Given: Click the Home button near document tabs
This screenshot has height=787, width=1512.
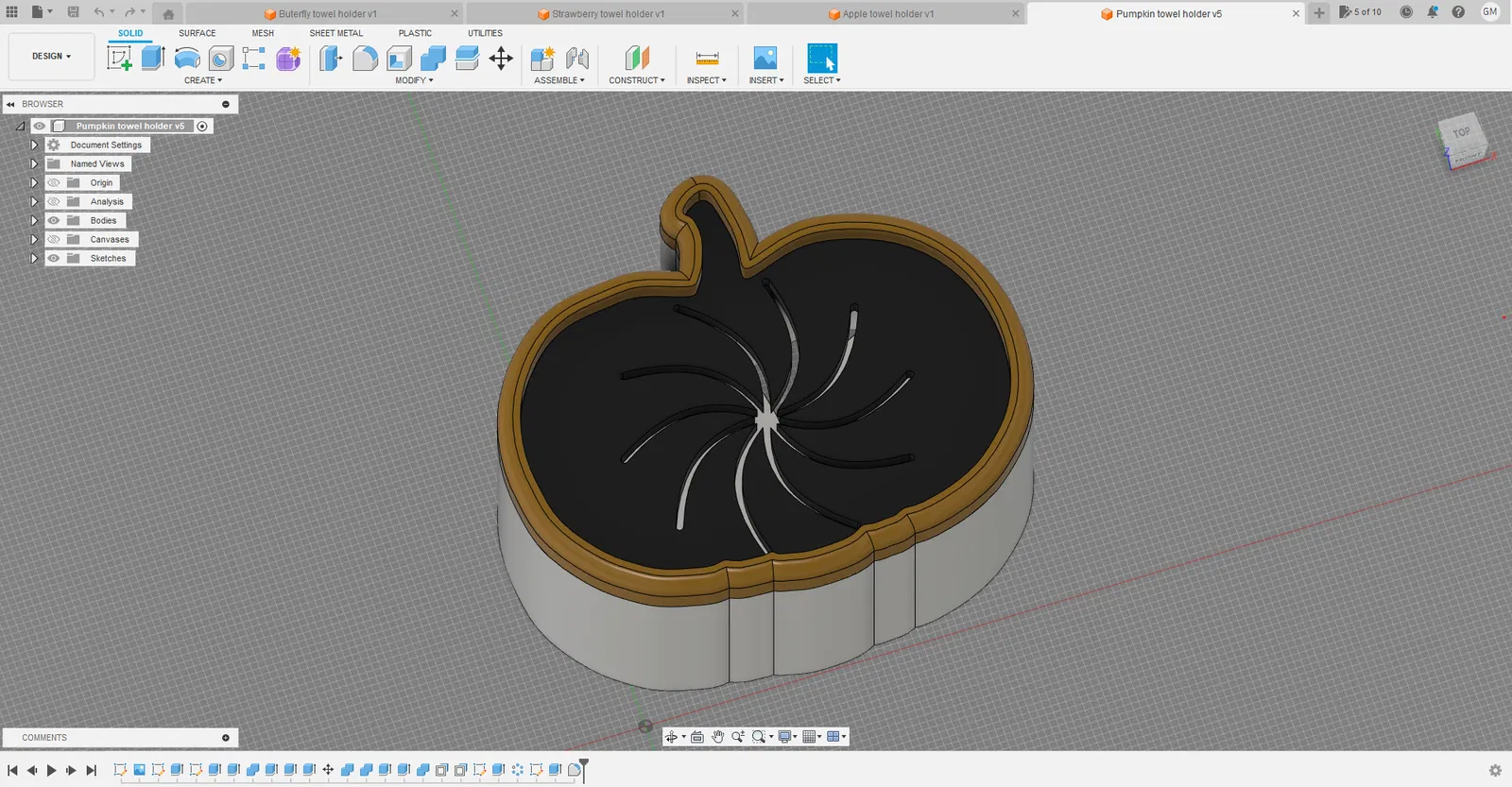Looking at the screenshot, I should coord(168,14).
